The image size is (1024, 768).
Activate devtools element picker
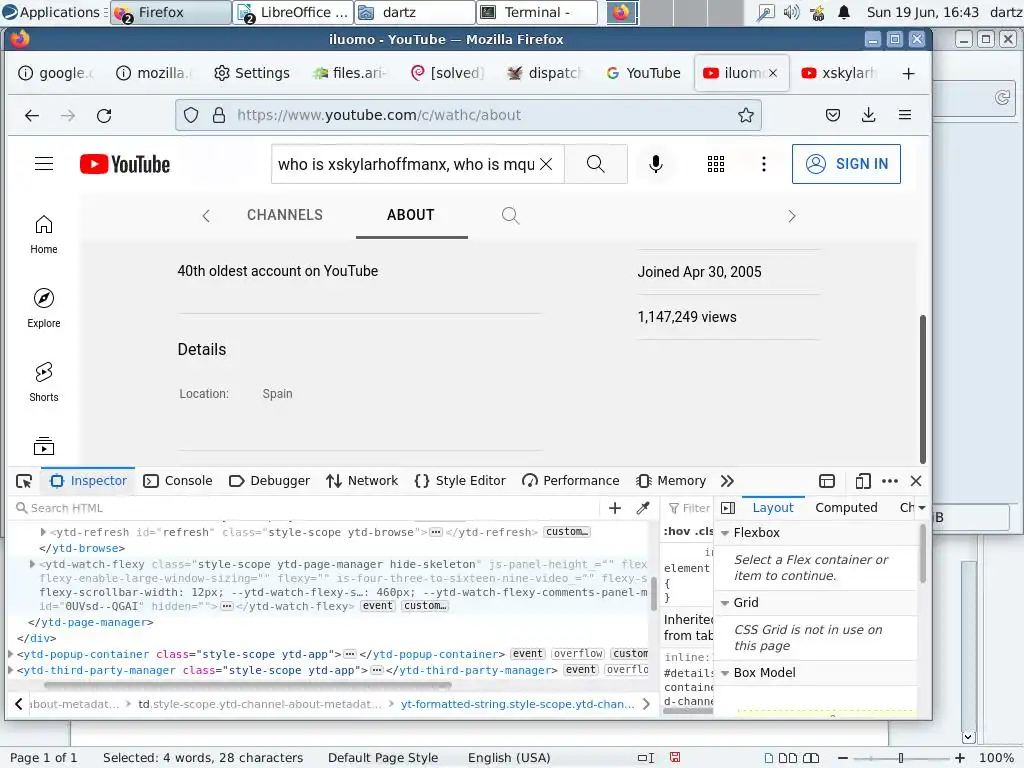click(x=24, y=481)
